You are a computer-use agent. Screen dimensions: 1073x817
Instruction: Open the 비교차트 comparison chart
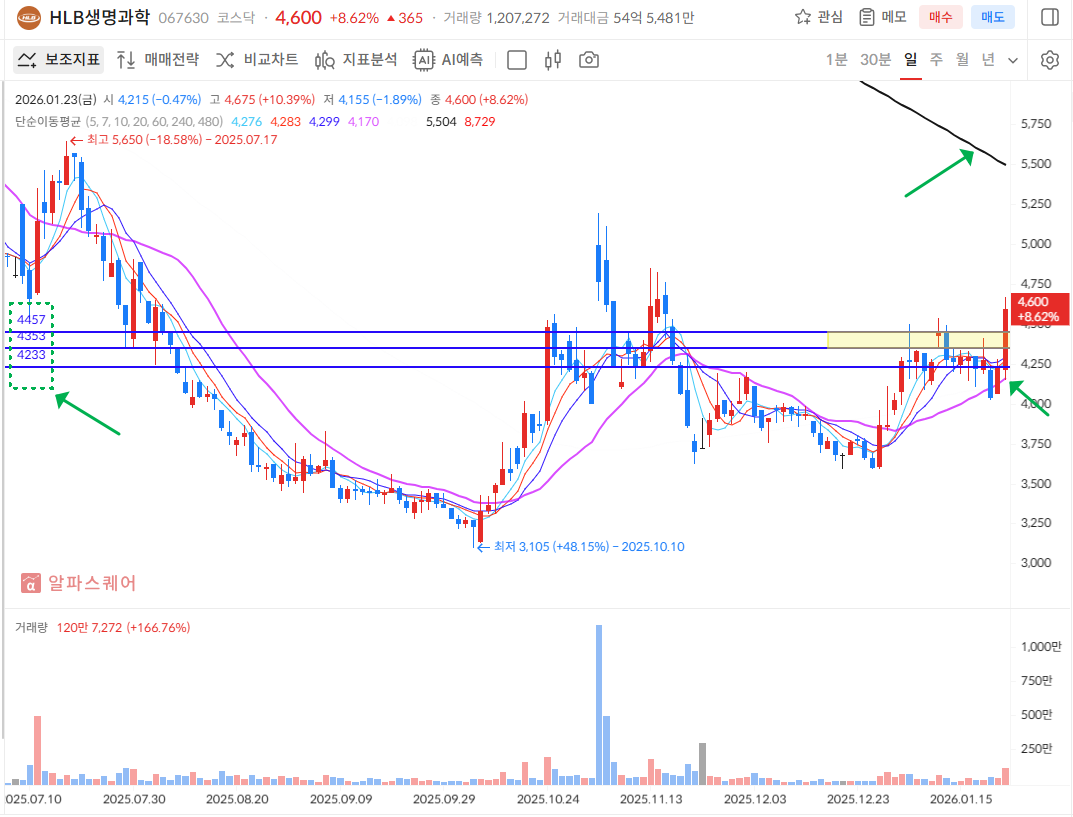click(257, 60)
